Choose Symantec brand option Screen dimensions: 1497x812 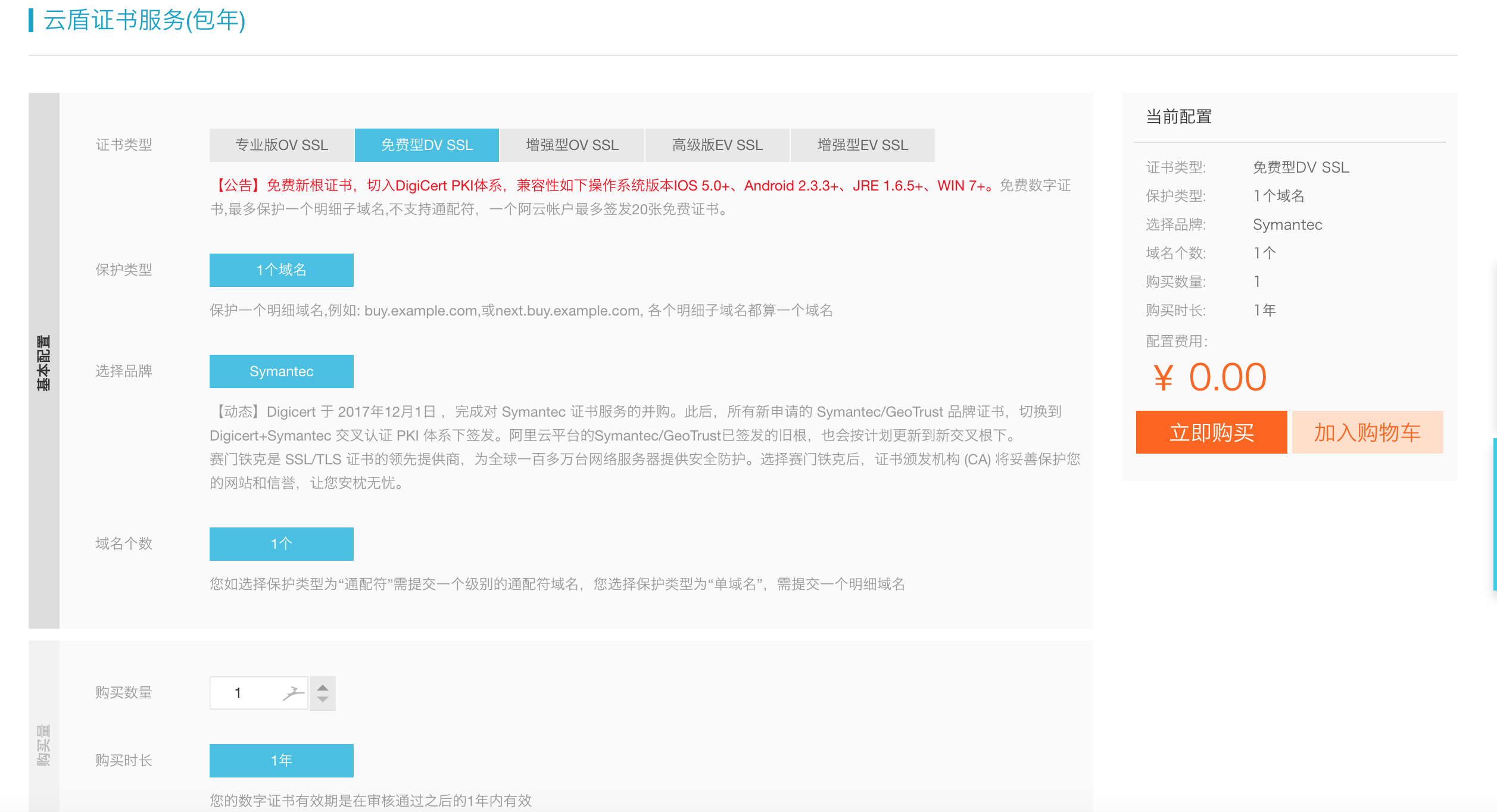(282, 371)
